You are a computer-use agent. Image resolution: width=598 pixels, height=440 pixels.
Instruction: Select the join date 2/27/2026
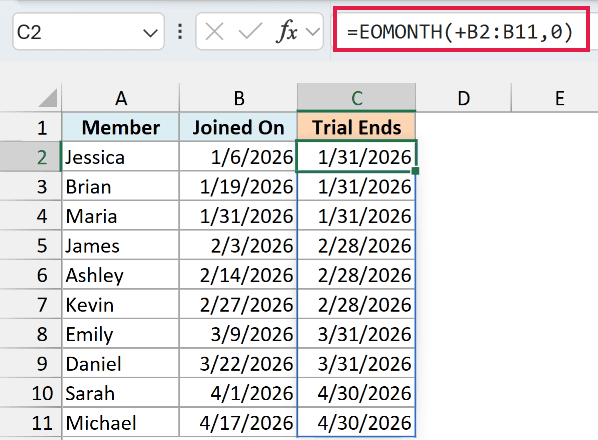point(238,304)
